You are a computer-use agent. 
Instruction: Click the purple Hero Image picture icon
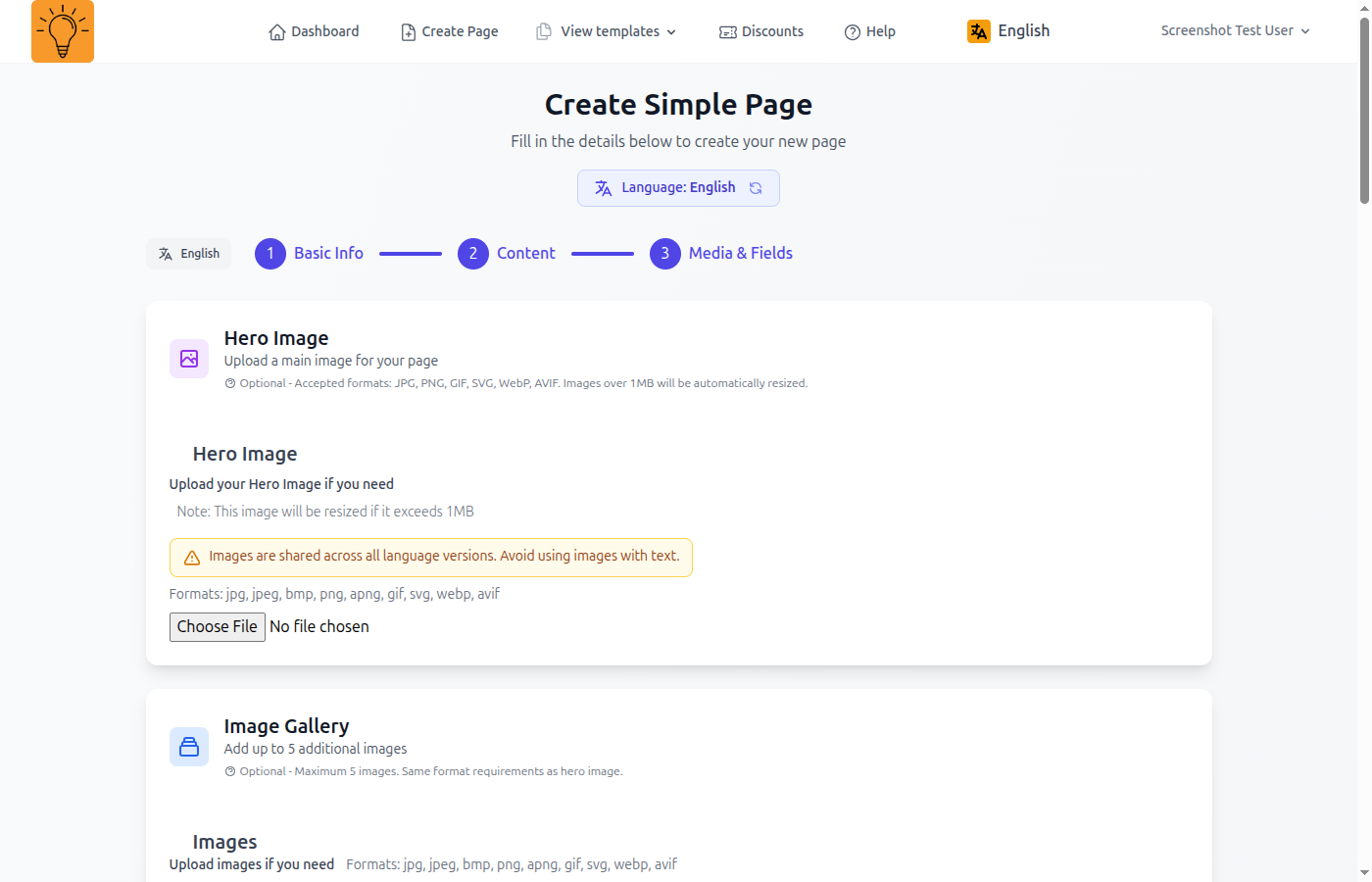pyautogui.click(x=189, y=359)
